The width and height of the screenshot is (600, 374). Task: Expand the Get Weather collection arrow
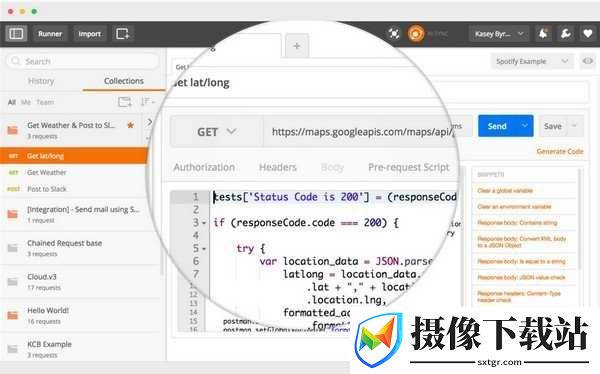click(x=150, y=122)
